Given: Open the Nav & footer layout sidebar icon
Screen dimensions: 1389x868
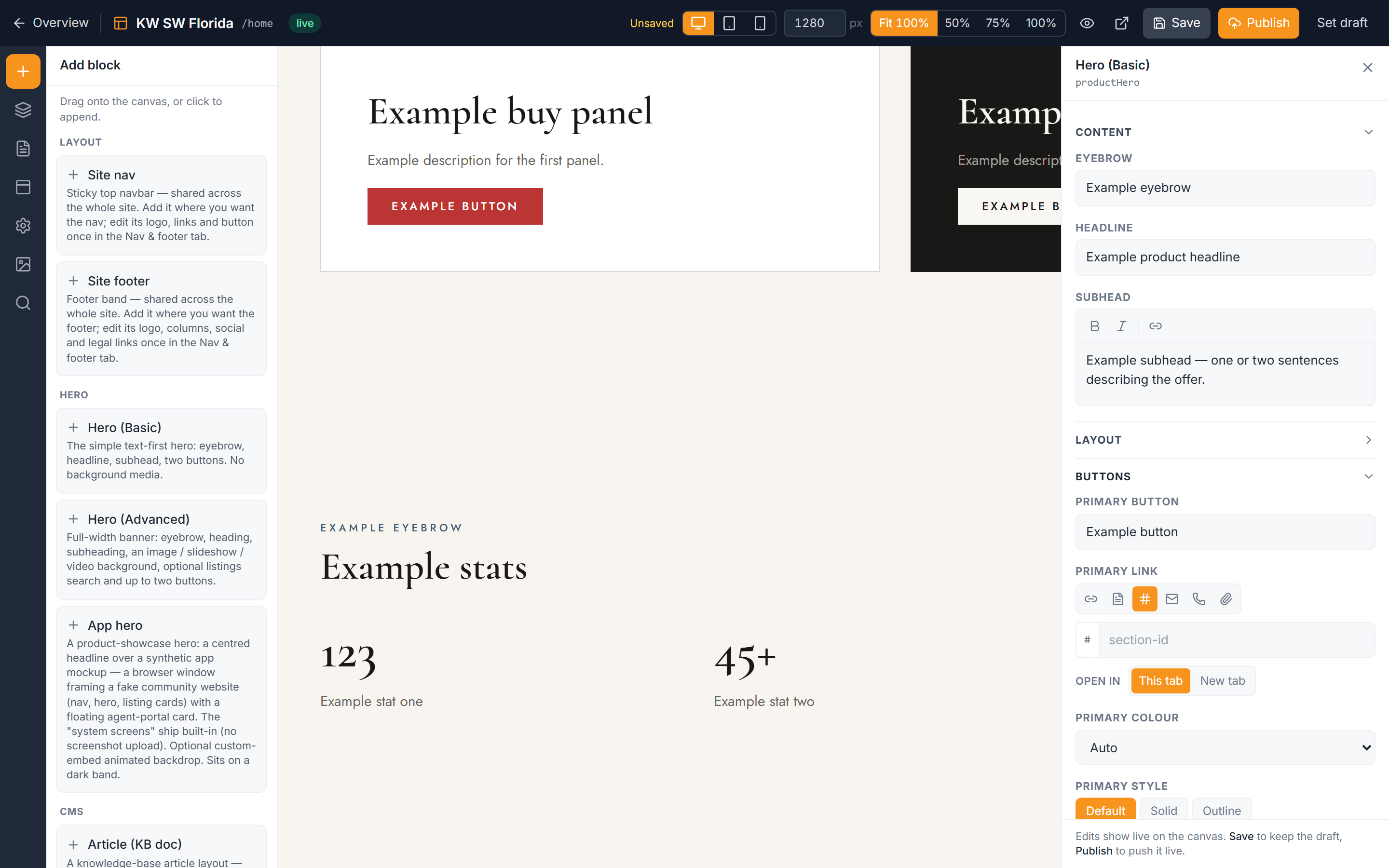Looking at the screenshot, I should click(23, 187).
